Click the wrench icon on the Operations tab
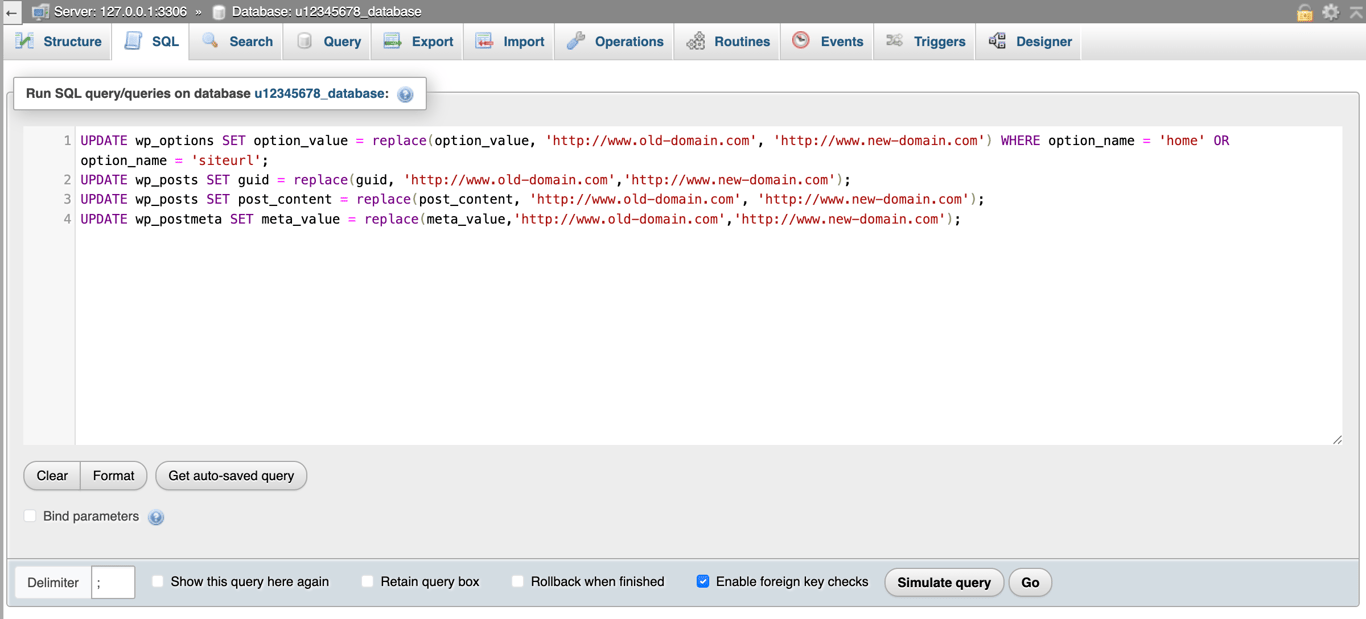1366x619 pixels. (x=576, y=41)
